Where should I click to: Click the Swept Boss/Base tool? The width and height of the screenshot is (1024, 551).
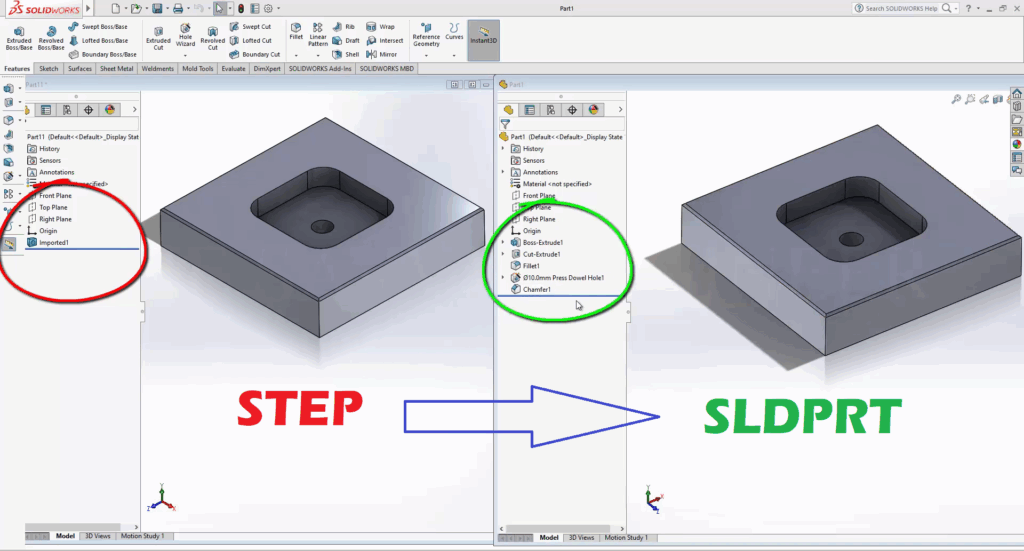click(103, 27)
